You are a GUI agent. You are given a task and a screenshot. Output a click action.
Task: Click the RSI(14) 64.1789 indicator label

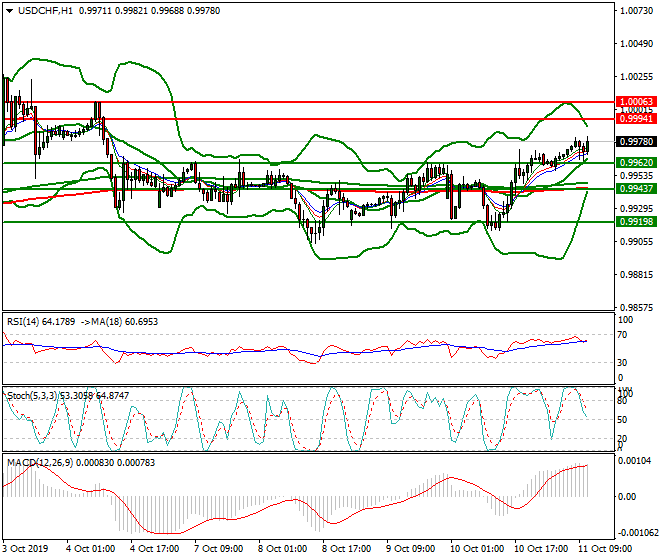point(41,322)
